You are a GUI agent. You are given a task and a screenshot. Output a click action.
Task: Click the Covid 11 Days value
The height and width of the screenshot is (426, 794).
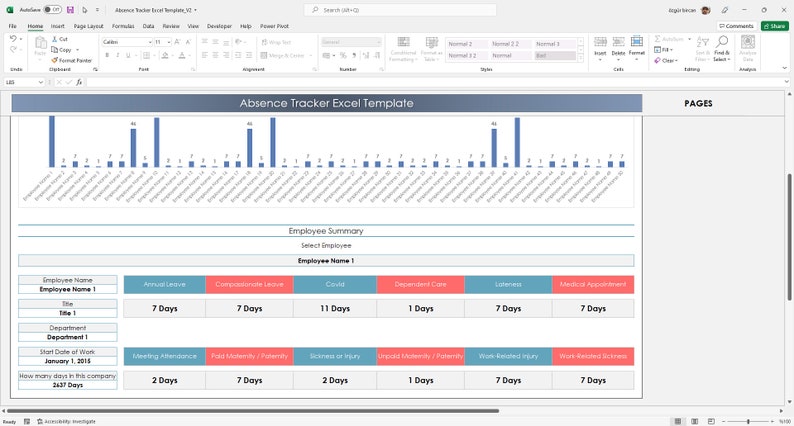click(335, 308)
